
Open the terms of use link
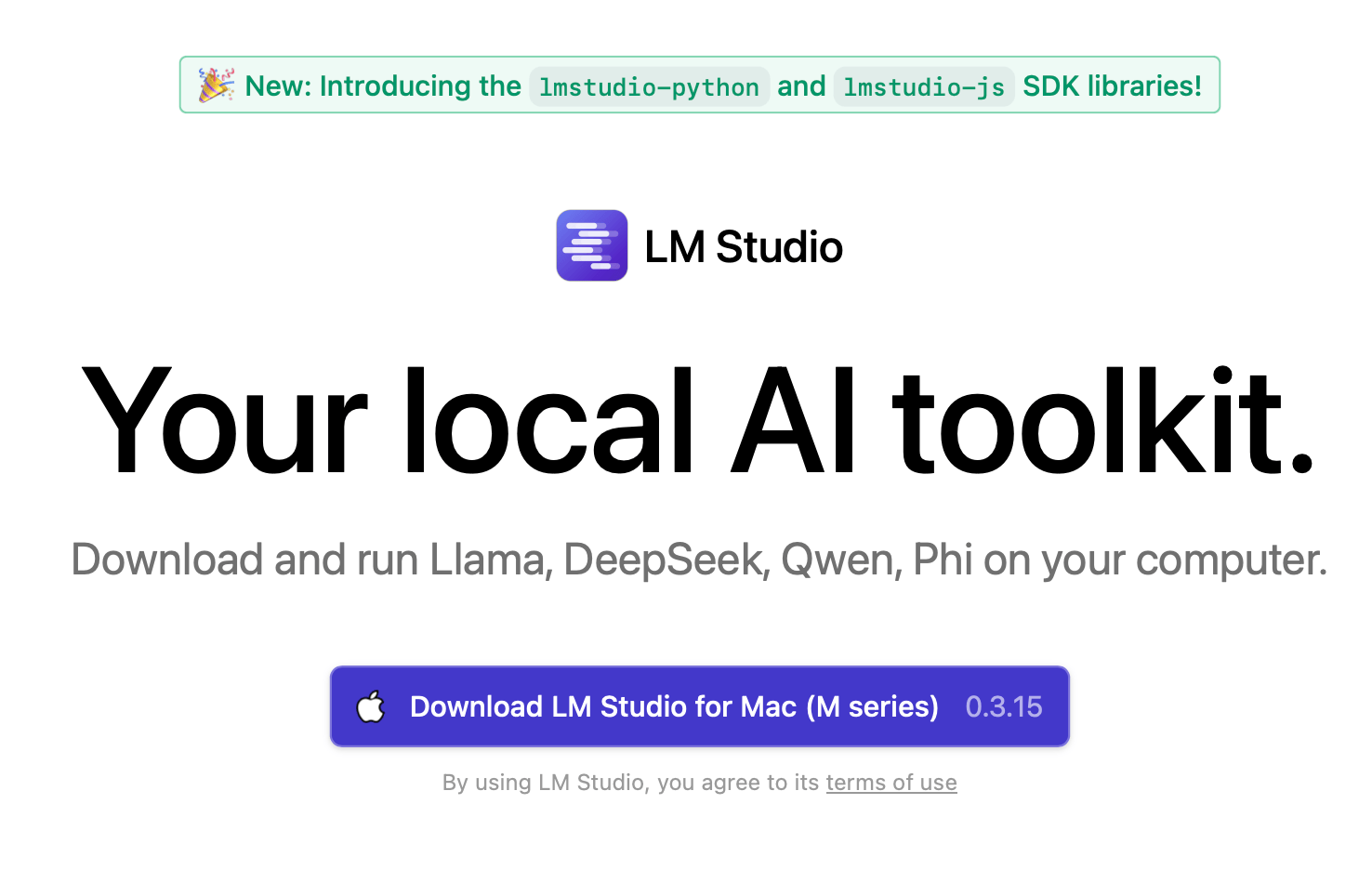(890, 783)
